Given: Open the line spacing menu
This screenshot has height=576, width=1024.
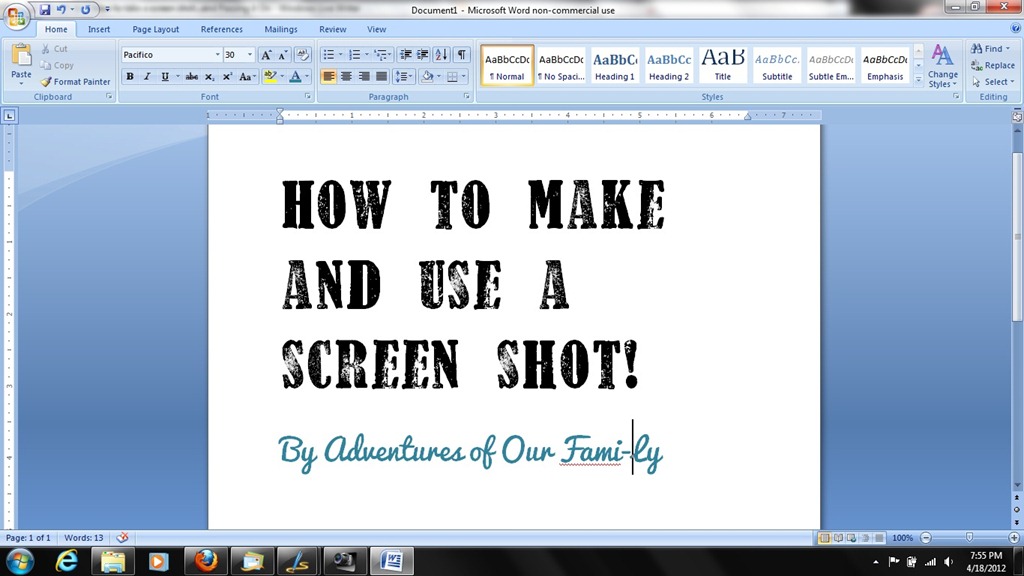Looking at the screenshot, I should (404, 76).
